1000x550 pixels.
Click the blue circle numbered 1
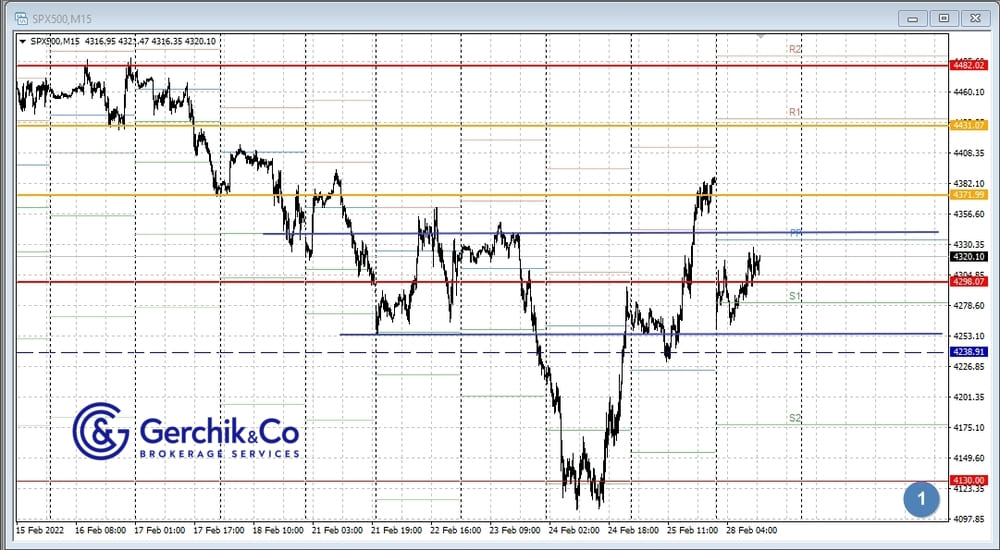921,497
